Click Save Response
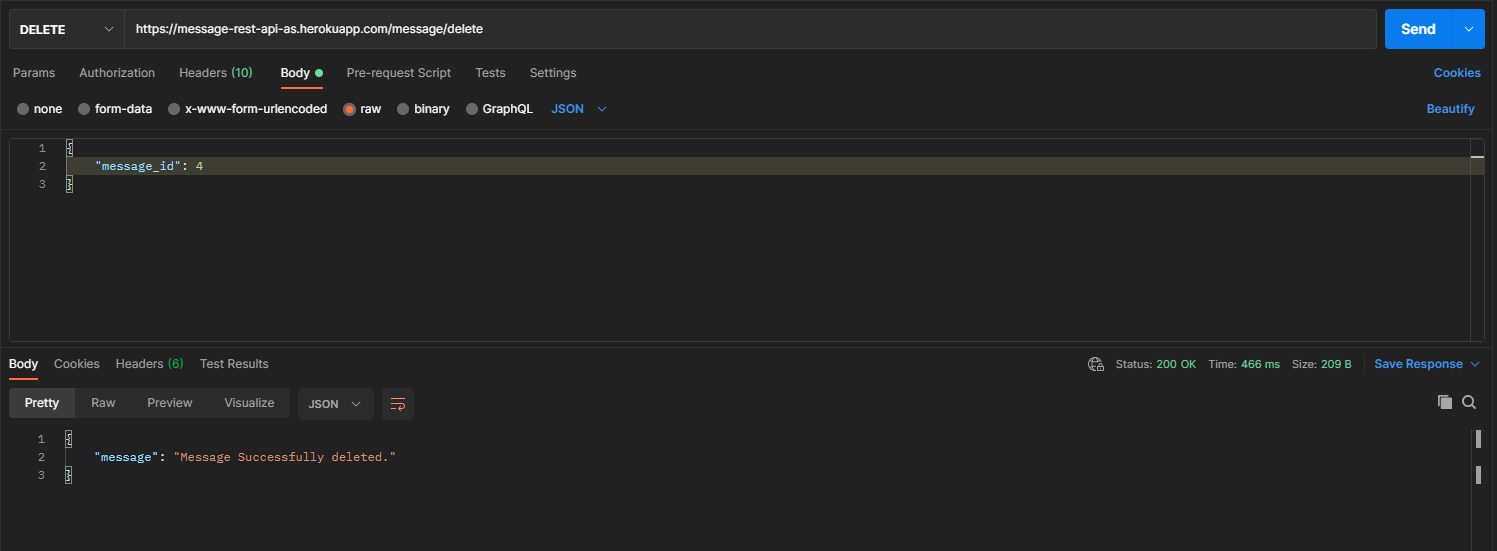Image resolution: width=1497 pixels, height=551 pixels. pyautogui.click(x=1418, y=364)
